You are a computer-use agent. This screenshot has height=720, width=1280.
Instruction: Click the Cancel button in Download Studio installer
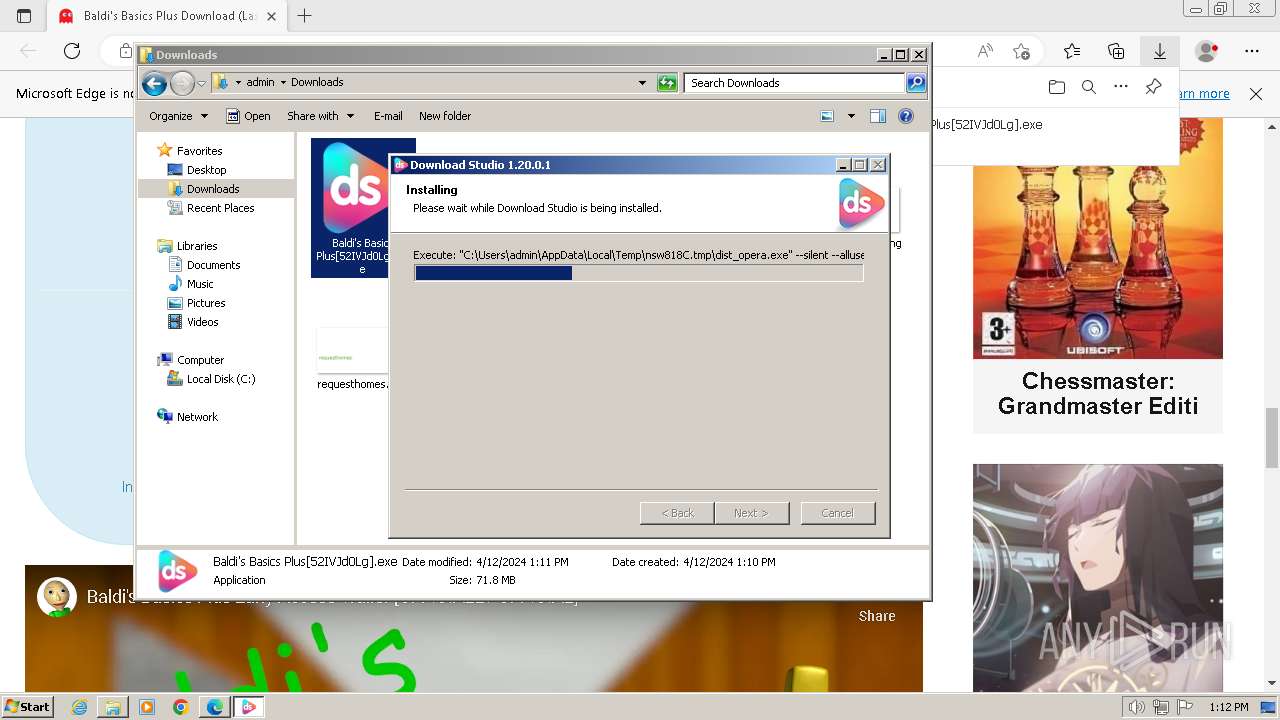(x=838, y=513)
